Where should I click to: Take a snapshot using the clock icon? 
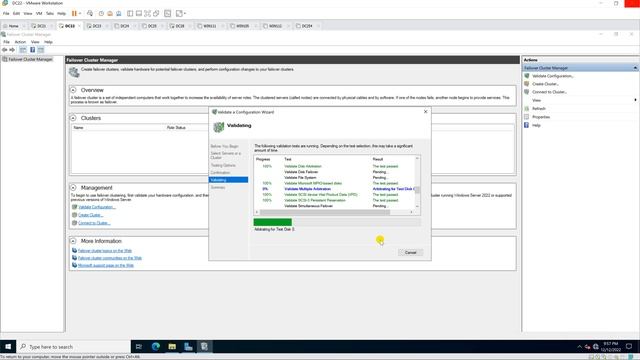point(101,13)
